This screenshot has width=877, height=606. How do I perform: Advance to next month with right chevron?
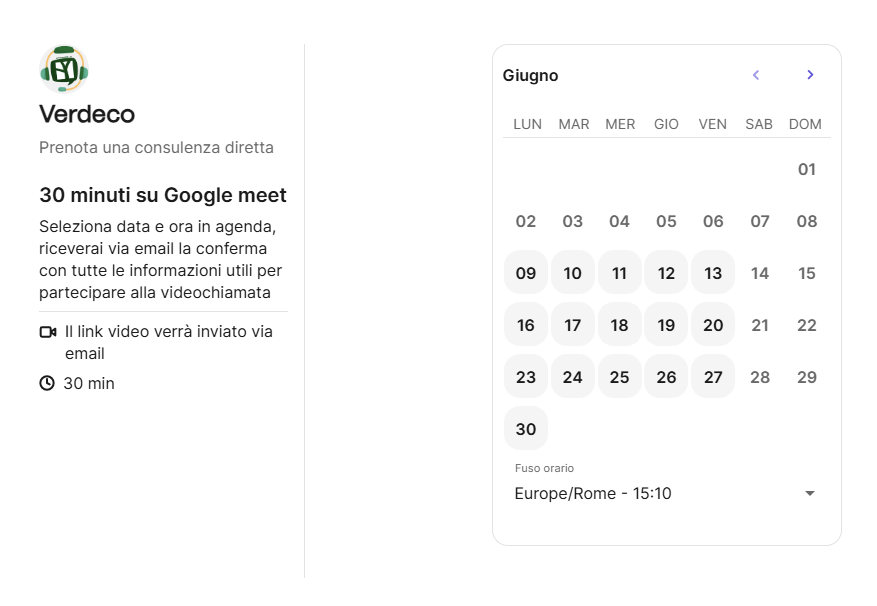810,75
